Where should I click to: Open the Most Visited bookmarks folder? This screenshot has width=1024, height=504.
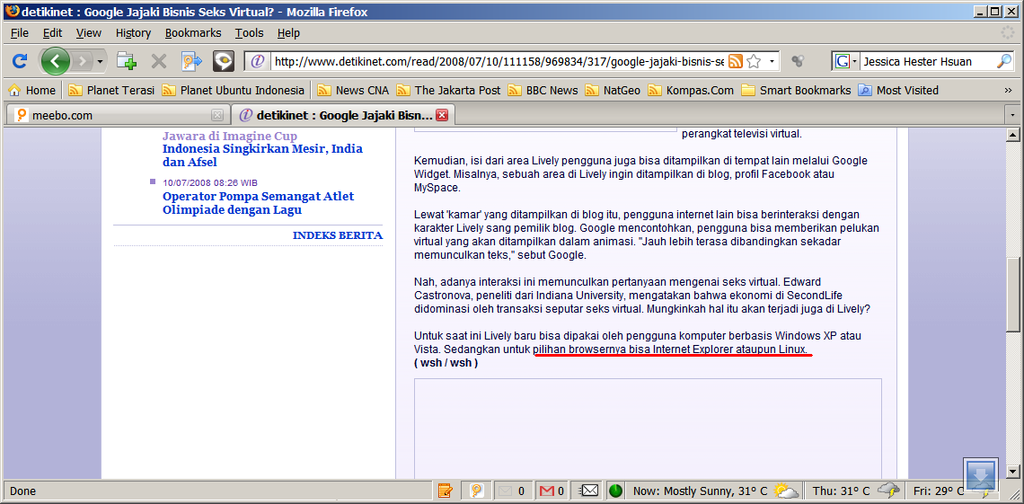[899, 90]
